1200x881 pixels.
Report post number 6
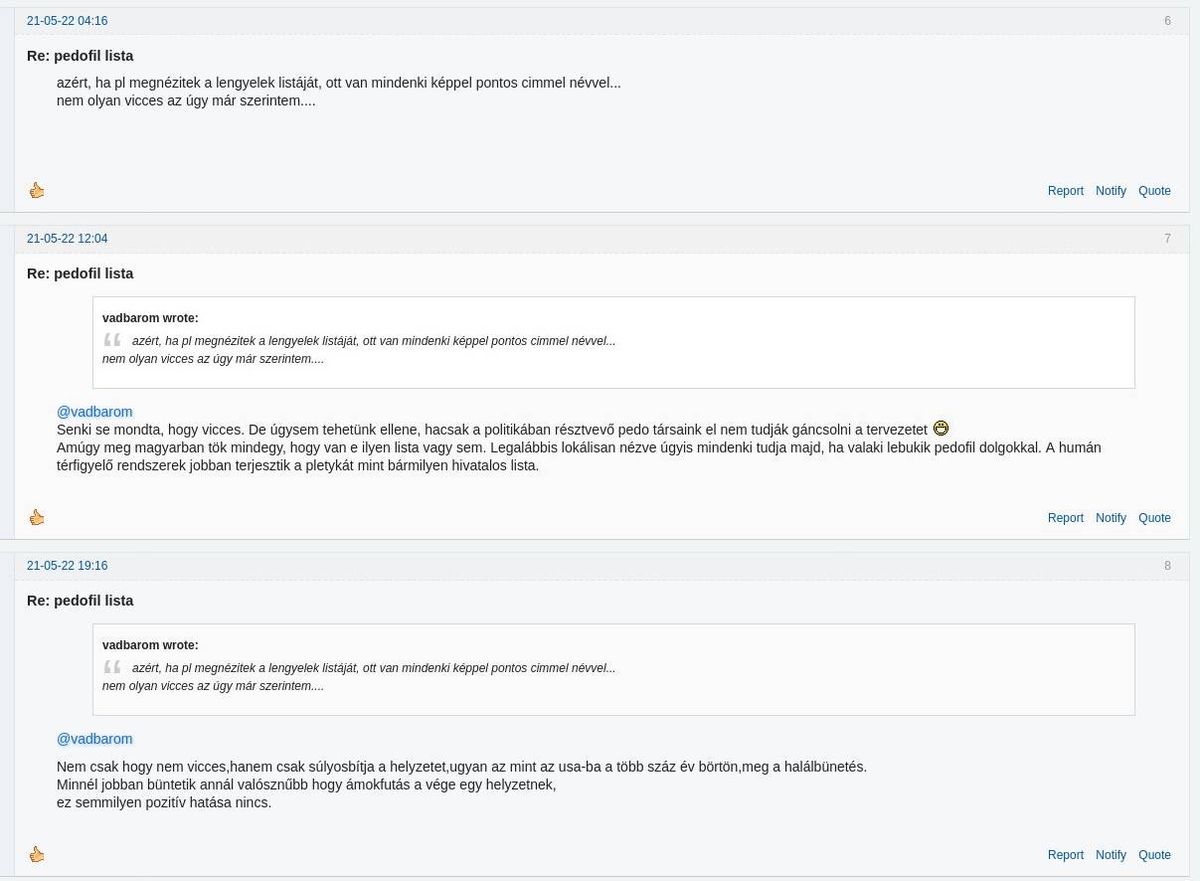click(1065, 191)
